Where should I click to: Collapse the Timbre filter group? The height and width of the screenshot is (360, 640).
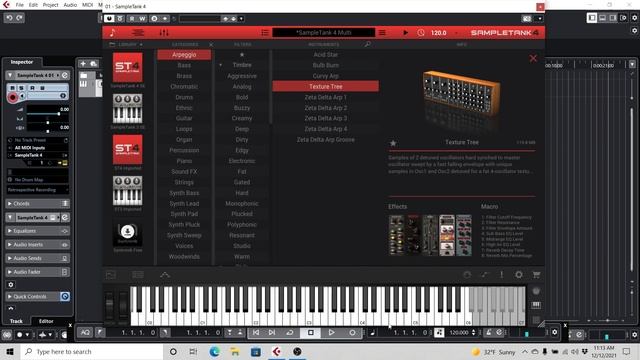(x=220, y=65)
